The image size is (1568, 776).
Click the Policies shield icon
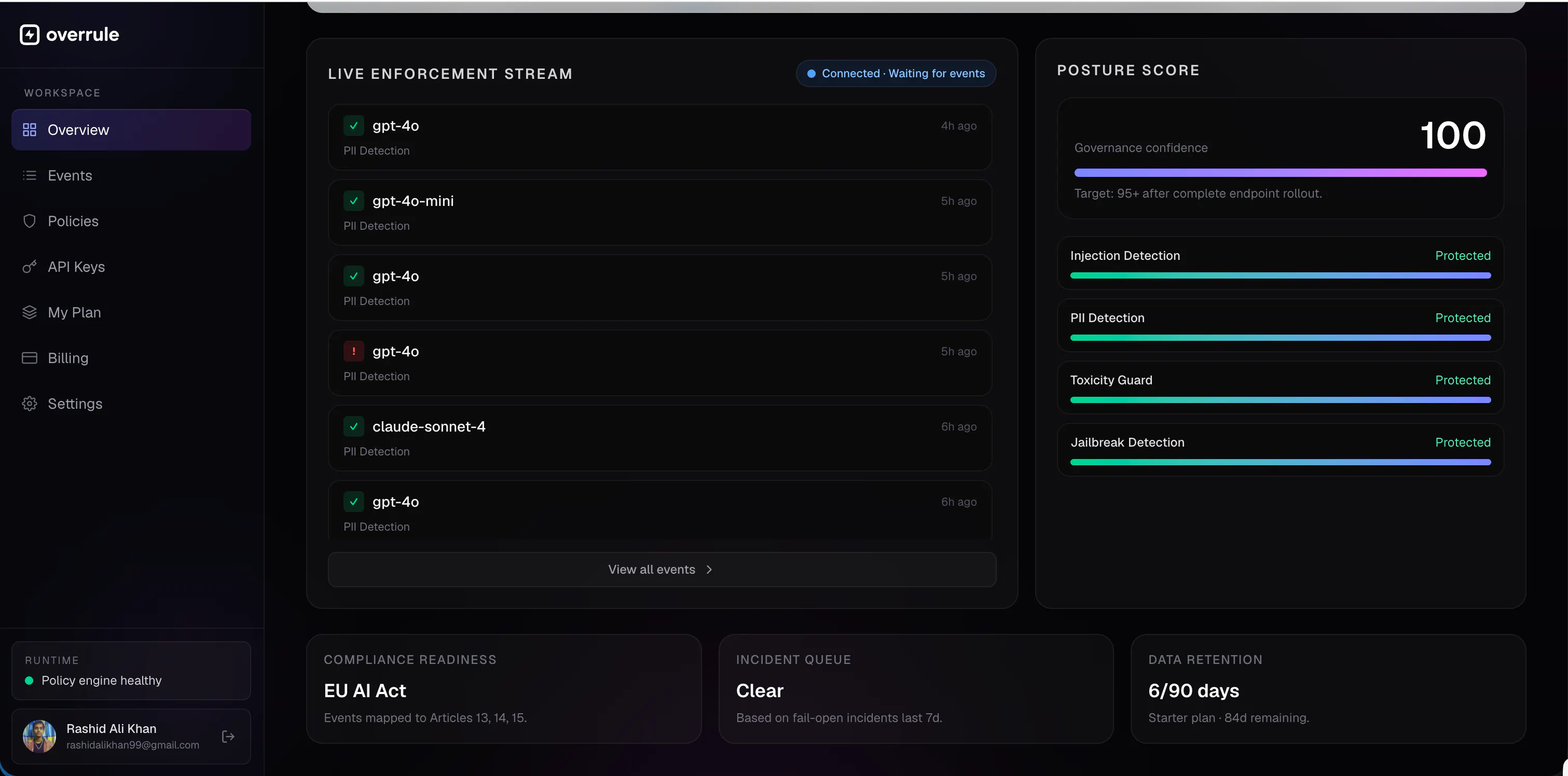(29, 221)
